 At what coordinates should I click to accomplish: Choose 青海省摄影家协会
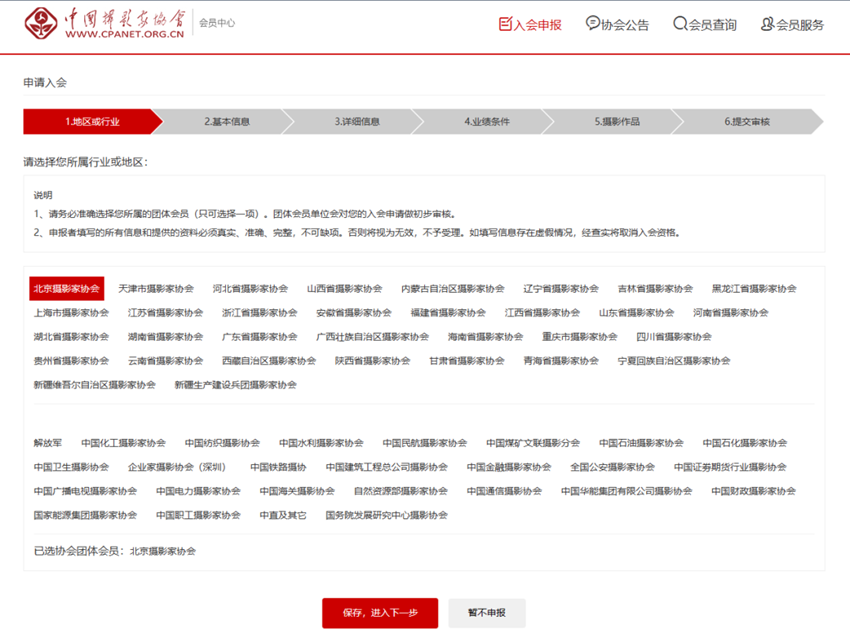coord(562,361)
